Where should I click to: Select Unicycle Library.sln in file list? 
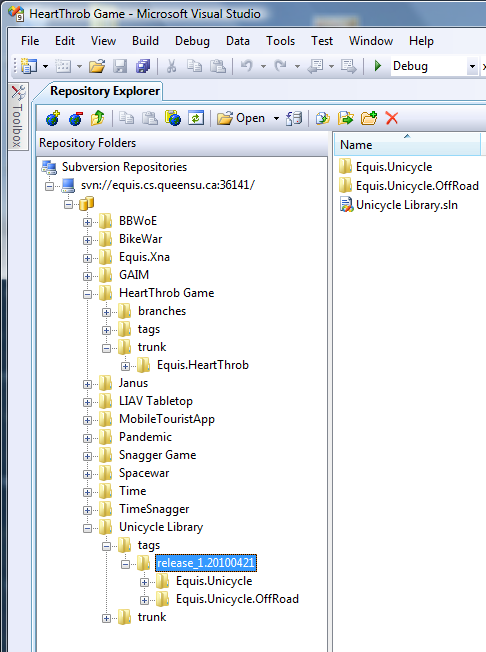pos(407,205)
